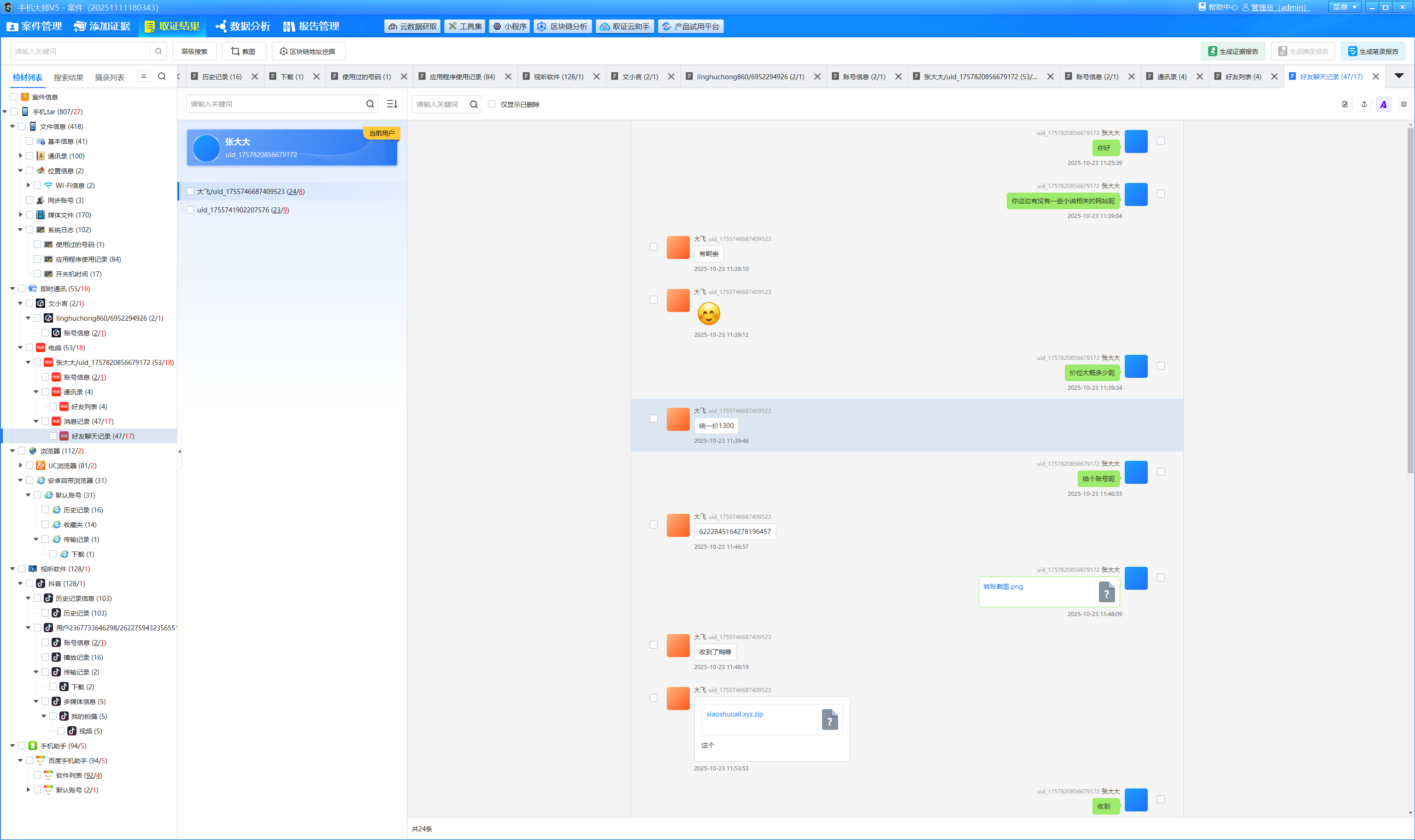Click the purple A font icon
Viewport: 1415px width, 840px height.
tap(1383, 104)
